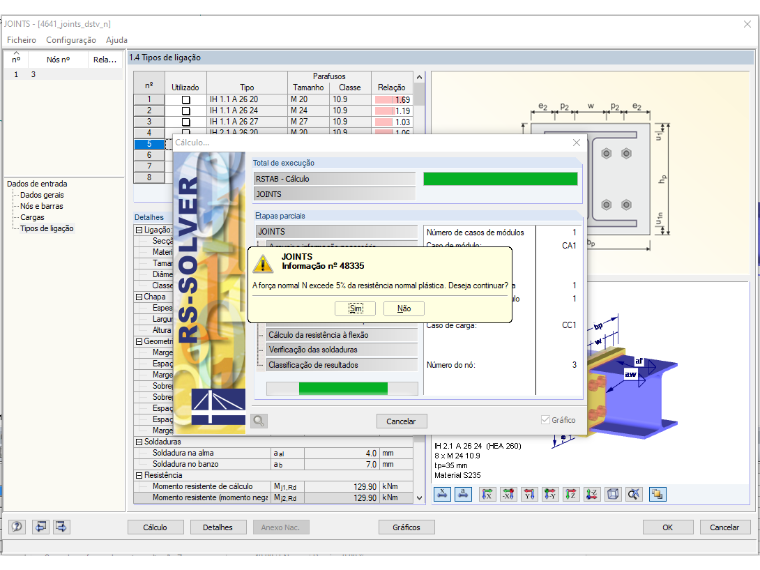The width and height of the screenshot is (760, 570).
Task: Click type cell 'IH 1.1 A 26 27'
Action: (x=247, y=122)
